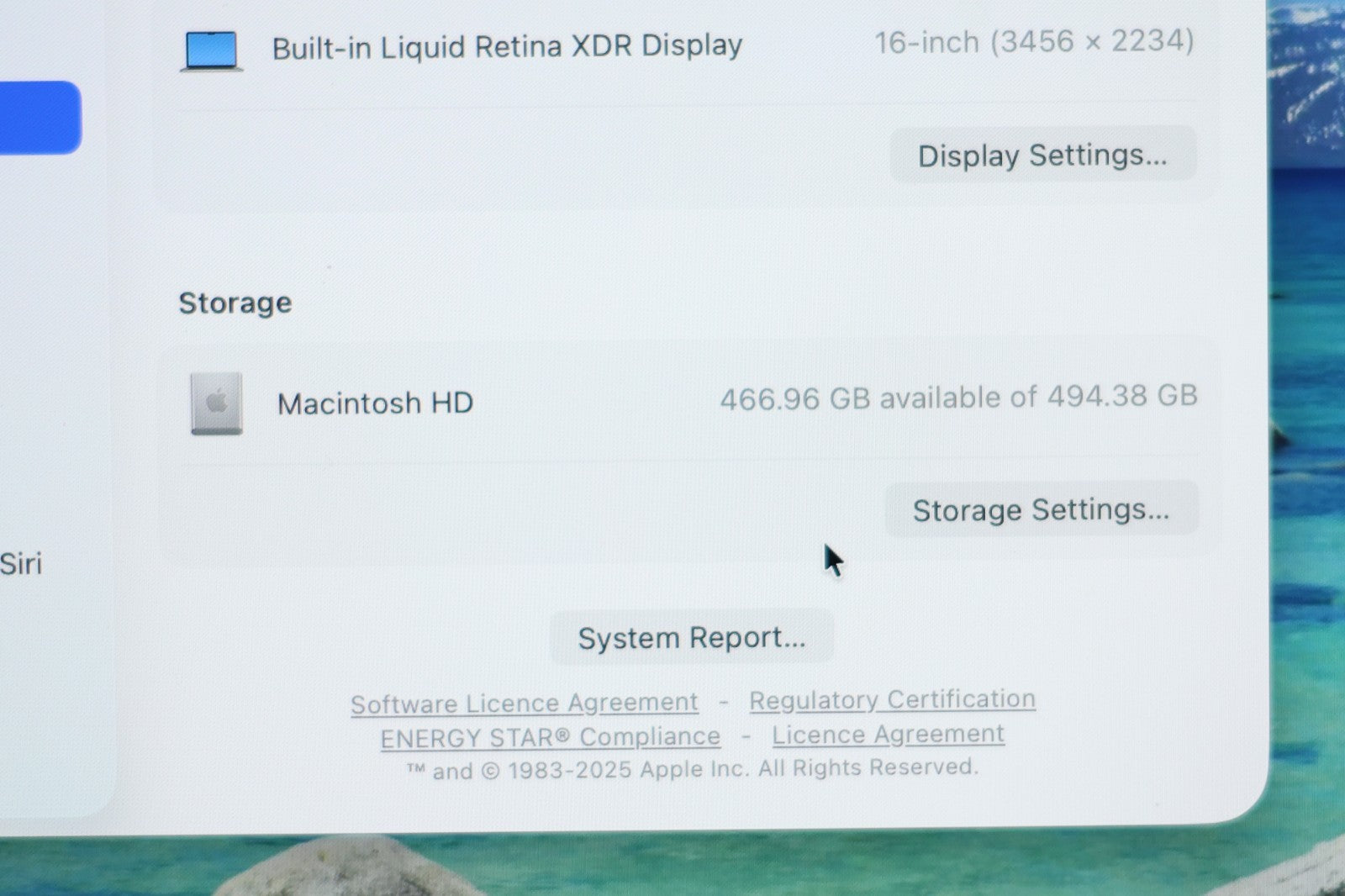Open Storage Settings
The width and height of the screenshot is (1345, 896).
pyautogui.click(x=1041, y=509)
